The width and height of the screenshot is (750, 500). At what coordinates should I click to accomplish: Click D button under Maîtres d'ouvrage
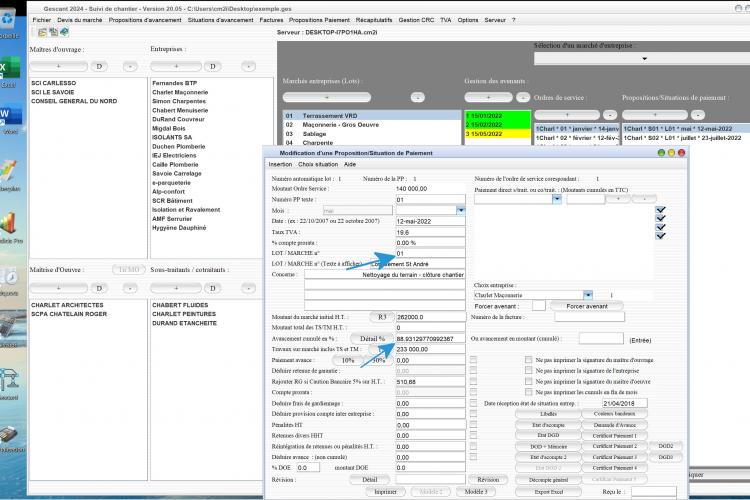point(99,66)
